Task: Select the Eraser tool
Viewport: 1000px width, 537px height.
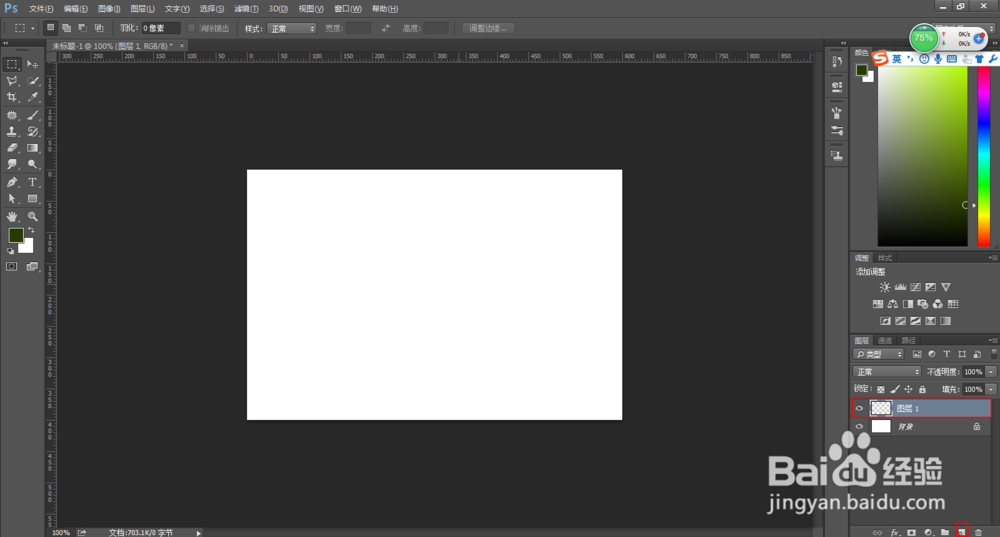Action: 12,147
